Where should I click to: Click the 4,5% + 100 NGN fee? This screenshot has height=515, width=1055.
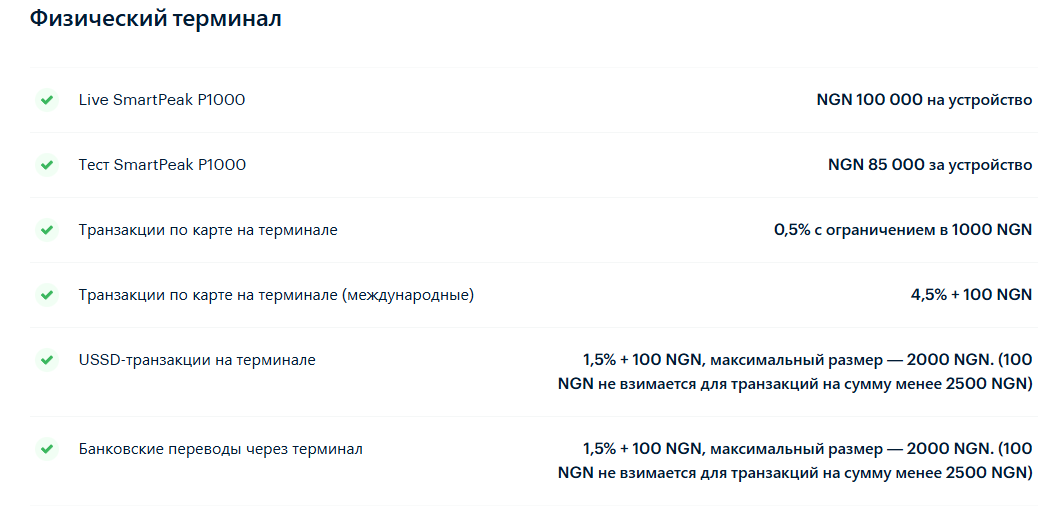tap(971, 295)
